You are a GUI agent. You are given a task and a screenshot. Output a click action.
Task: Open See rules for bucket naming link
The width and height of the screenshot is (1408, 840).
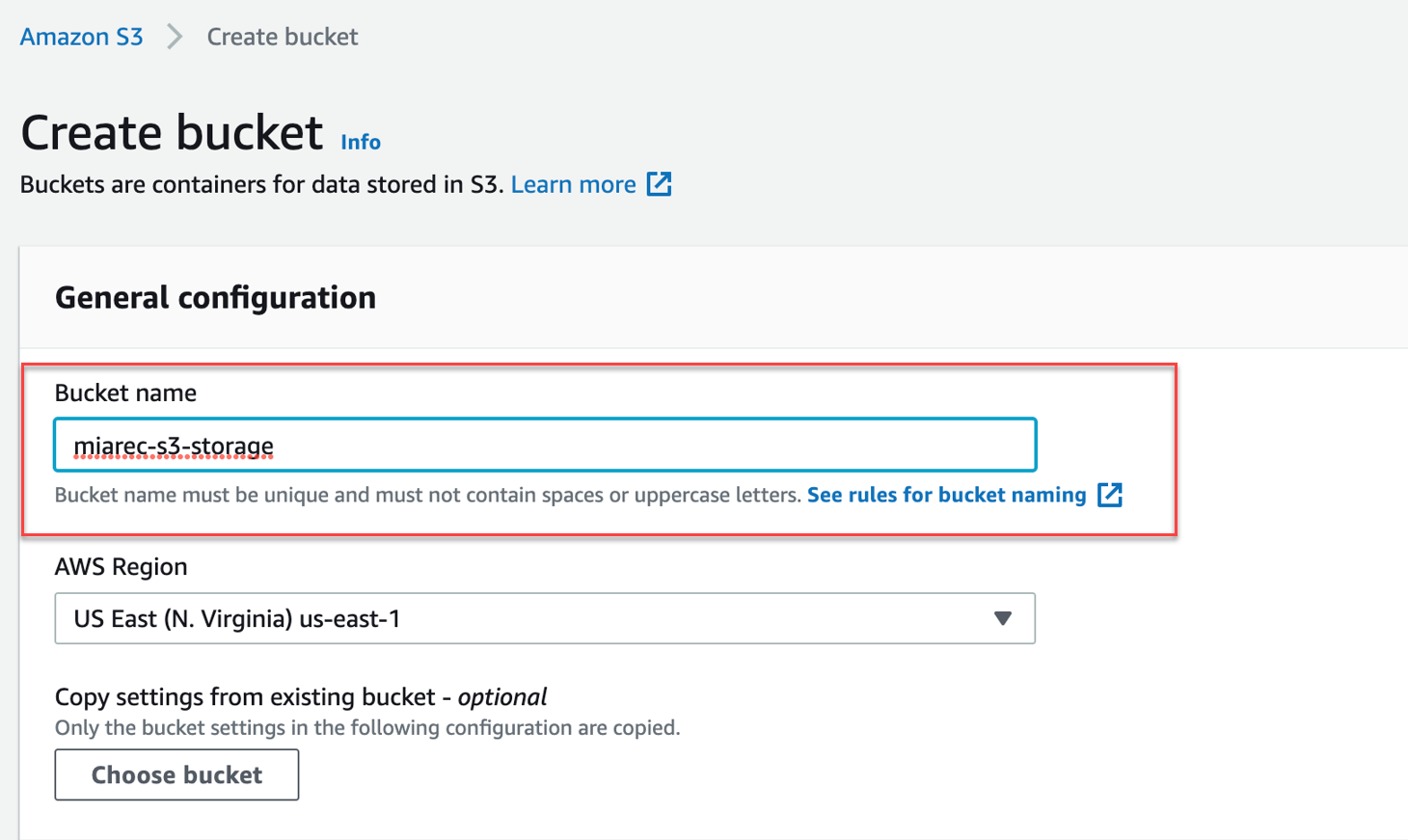[x=946, y=495]
